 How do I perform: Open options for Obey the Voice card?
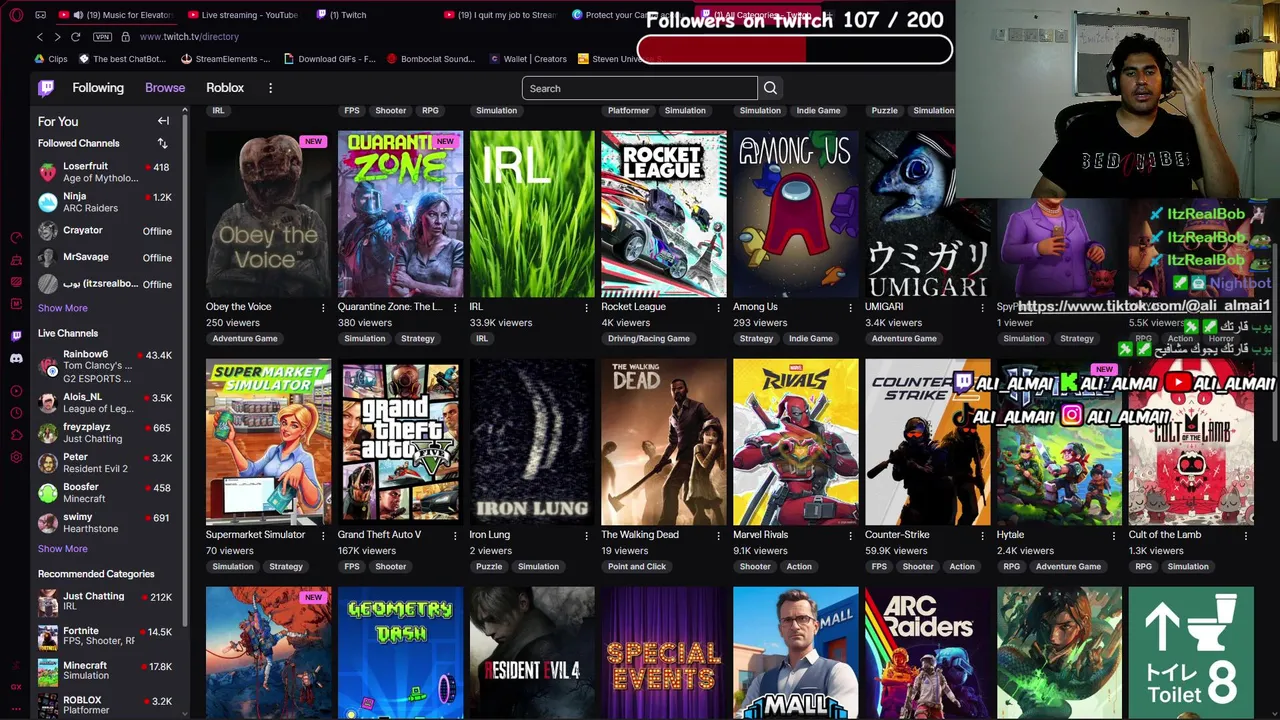point(322,307)
